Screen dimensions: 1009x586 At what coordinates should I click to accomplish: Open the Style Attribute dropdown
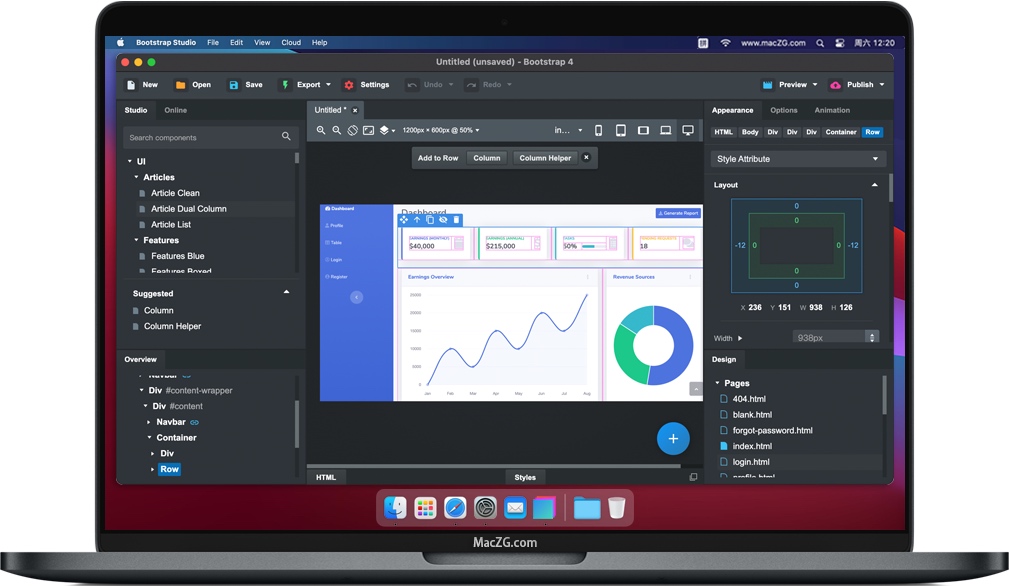[798, 158]
